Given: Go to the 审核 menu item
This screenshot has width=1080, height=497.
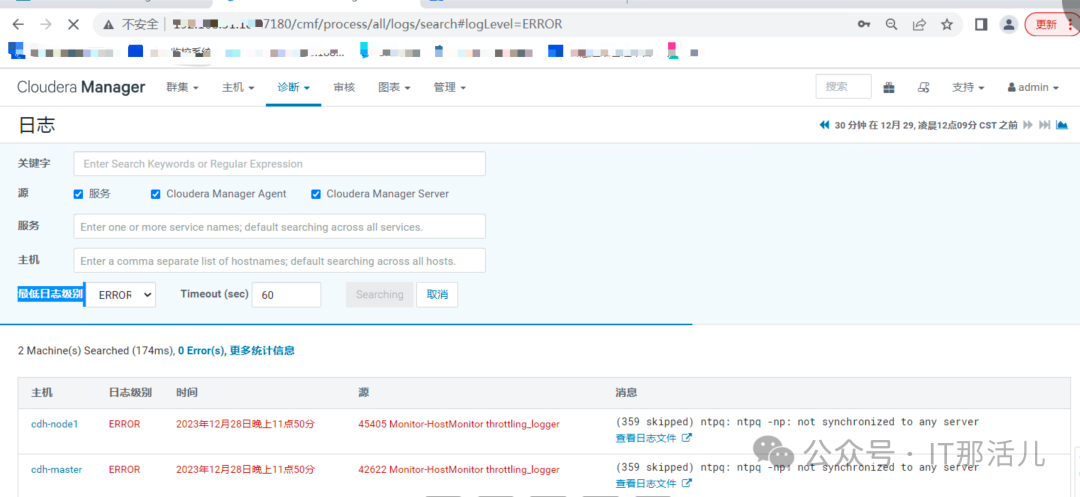Looking at the screenshot, I should point(344,87).
